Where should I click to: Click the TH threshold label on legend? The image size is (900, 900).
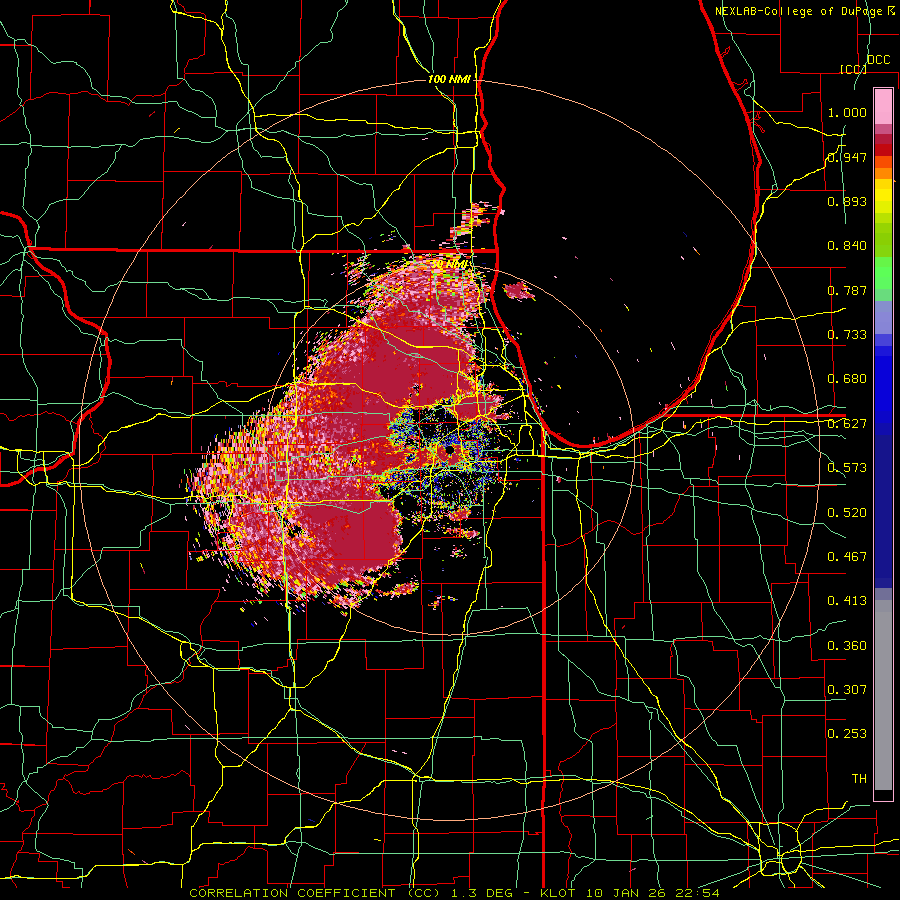point(859,779)
